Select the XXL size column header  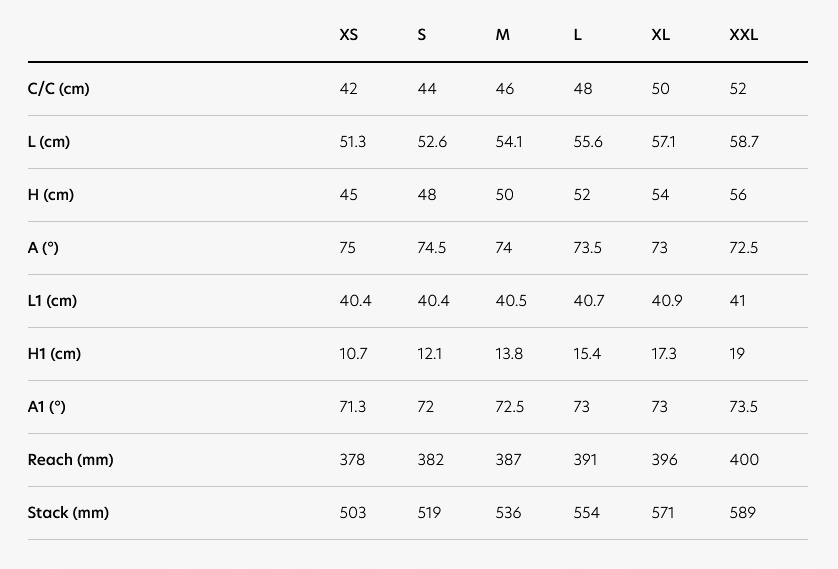(744, 35)
